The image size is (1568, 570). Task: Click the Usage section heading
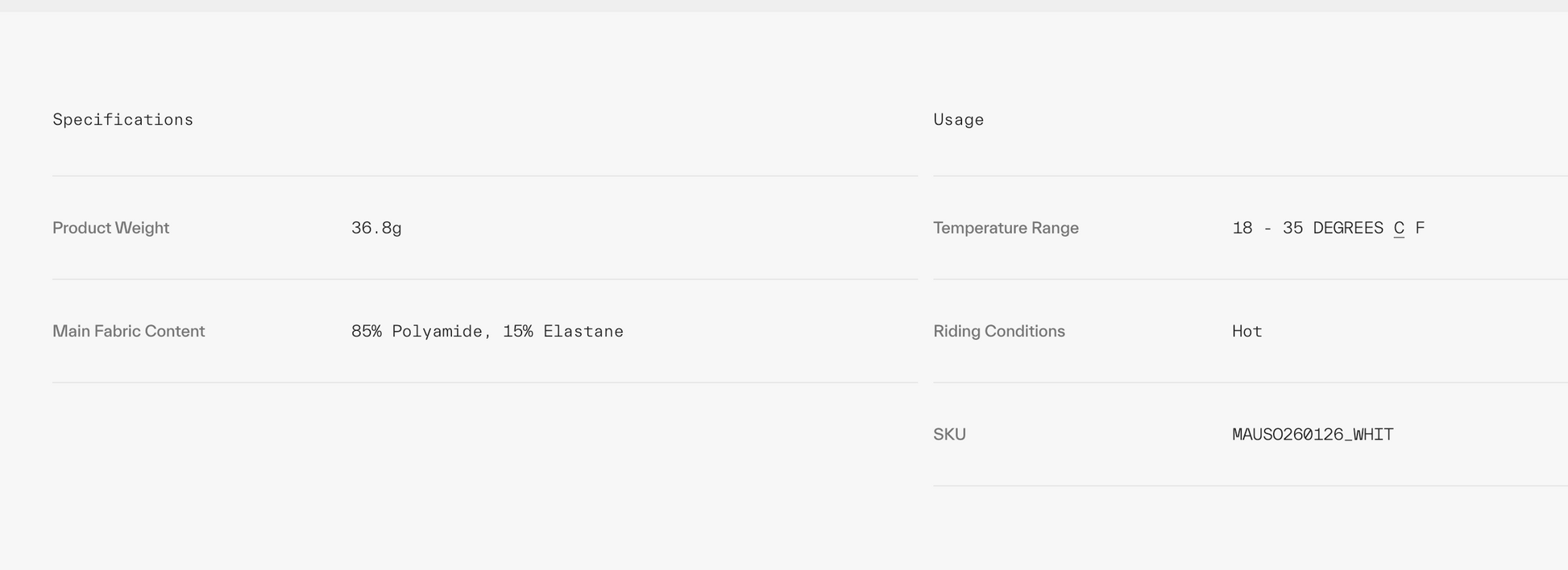[x=958, y=120]
